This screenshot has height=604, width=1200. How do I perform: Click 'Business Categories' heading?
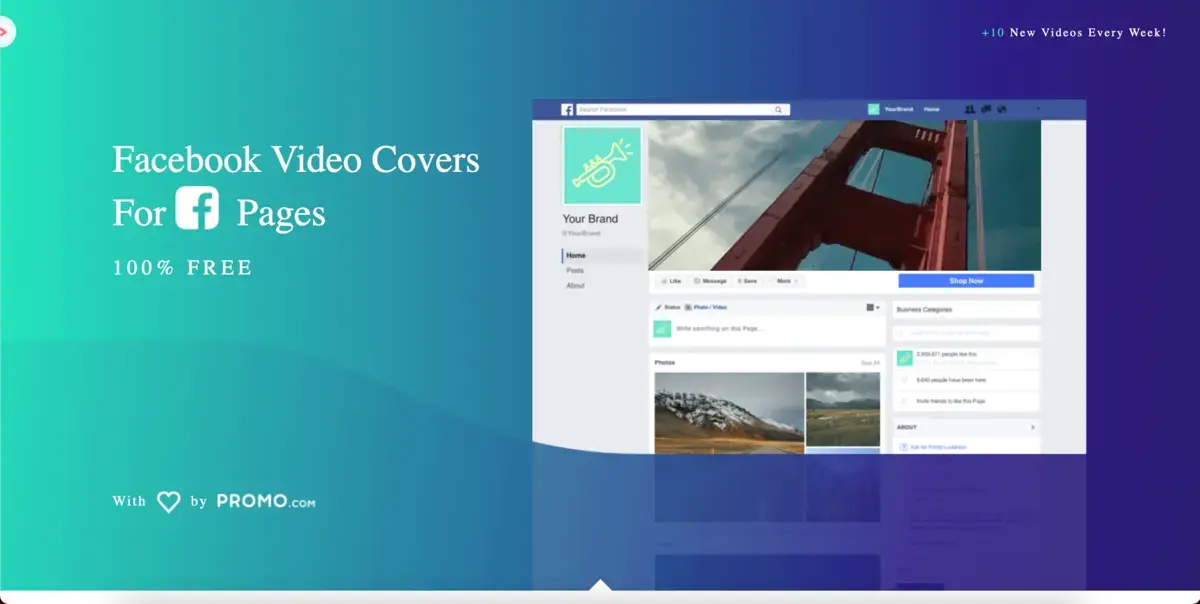point(925,310)
